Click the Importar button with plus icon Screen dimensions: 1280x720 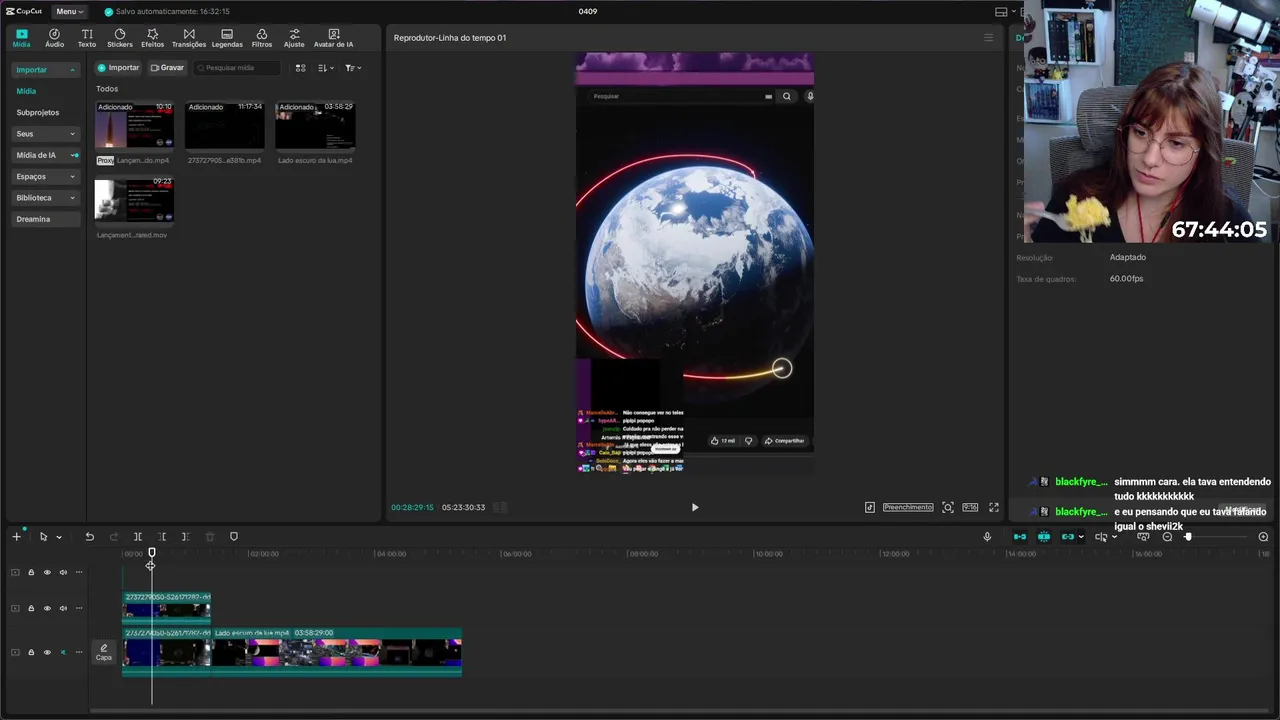pos(118,68)
